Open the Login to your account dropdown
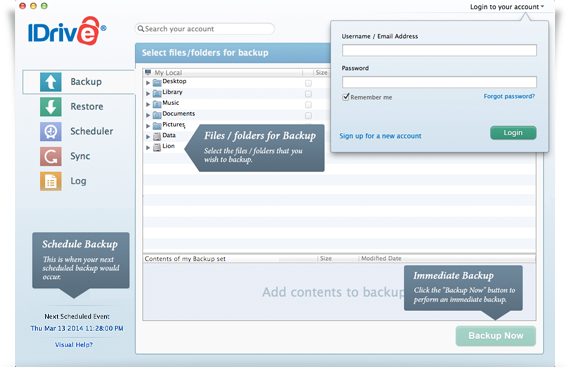 pos(507,7)
